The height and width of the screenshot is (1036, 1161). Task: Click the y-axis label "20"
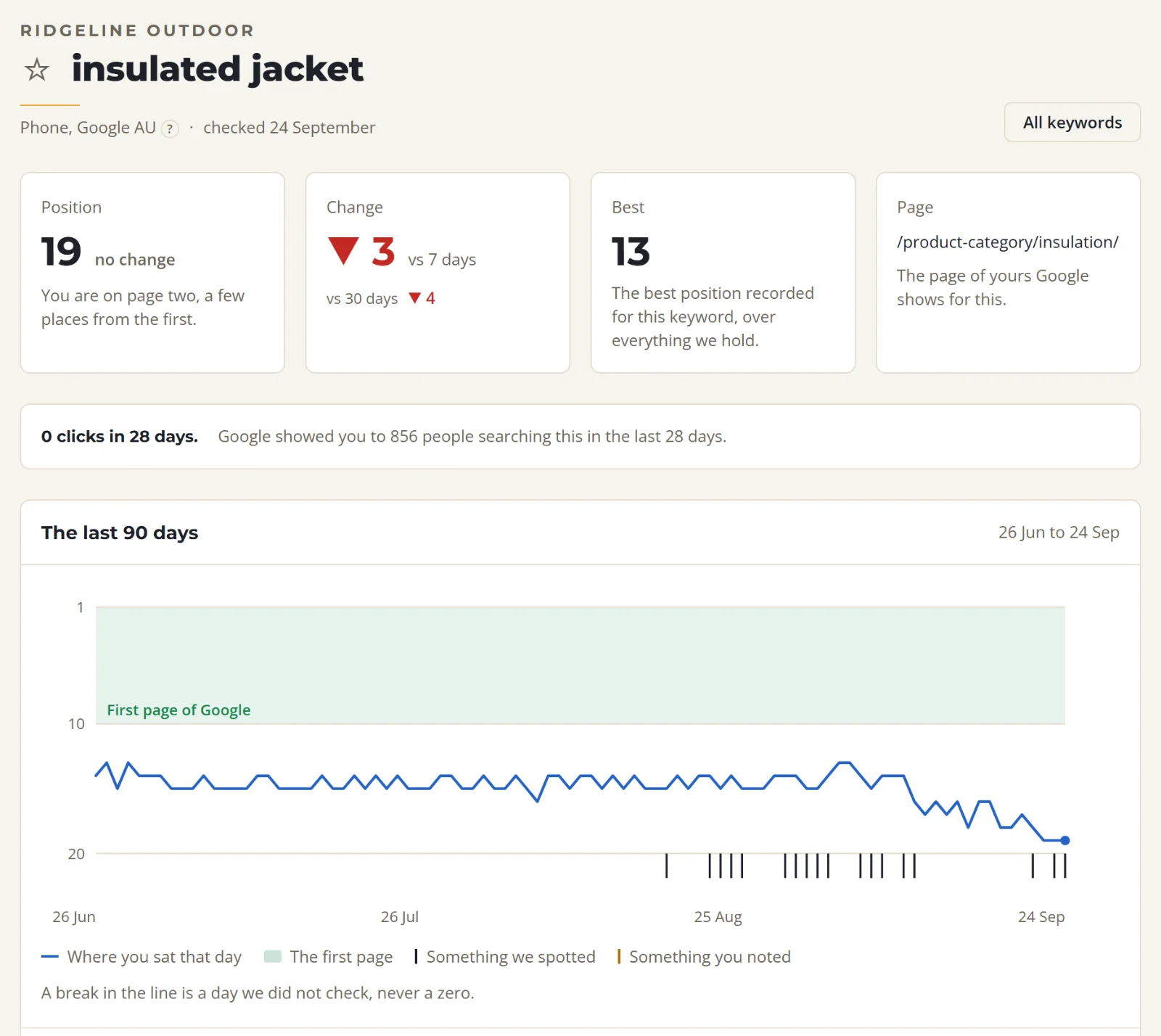76,854
